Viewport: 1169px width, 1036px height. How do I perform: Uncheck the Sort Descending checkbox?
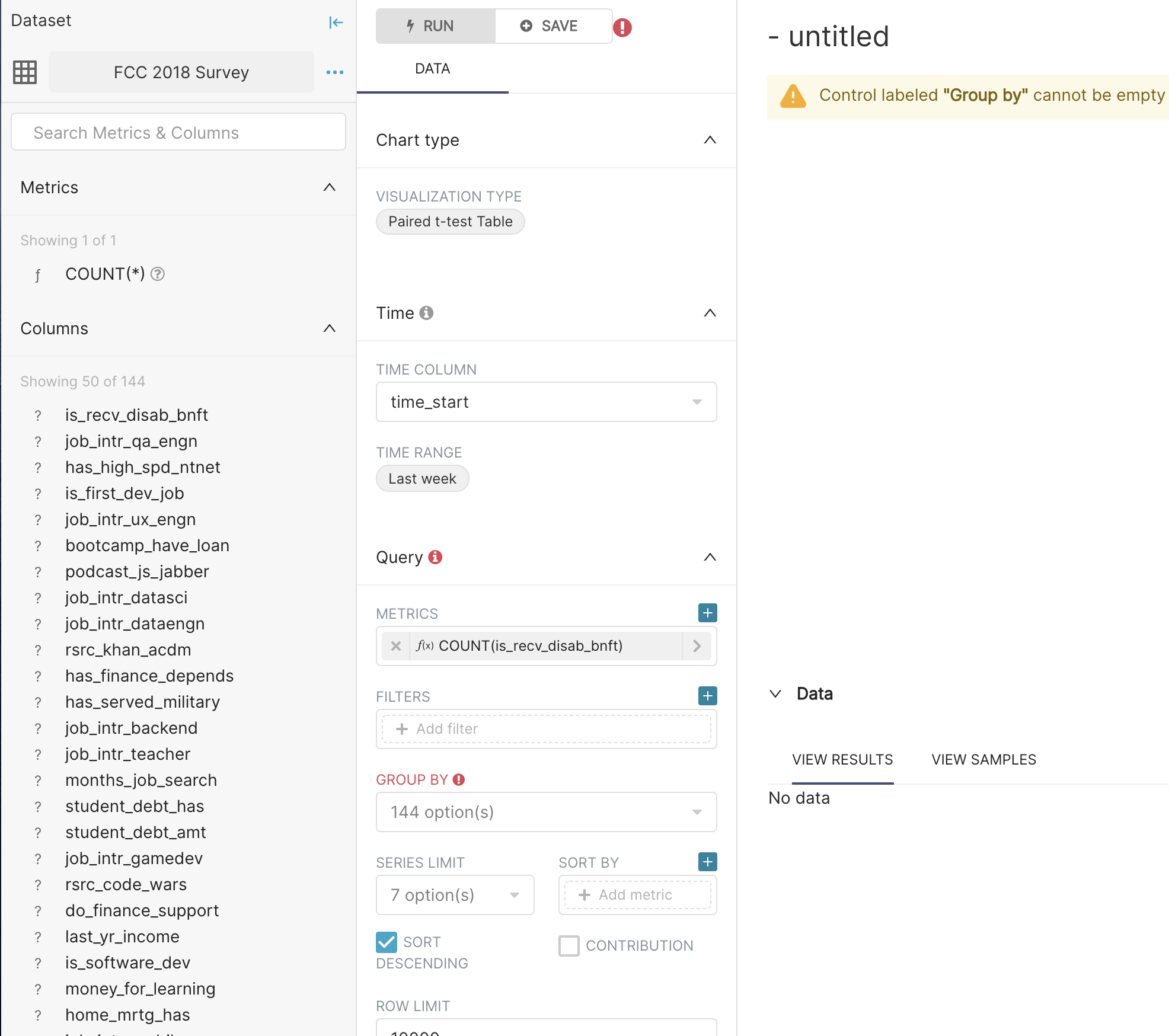click(x=386, y=942)
